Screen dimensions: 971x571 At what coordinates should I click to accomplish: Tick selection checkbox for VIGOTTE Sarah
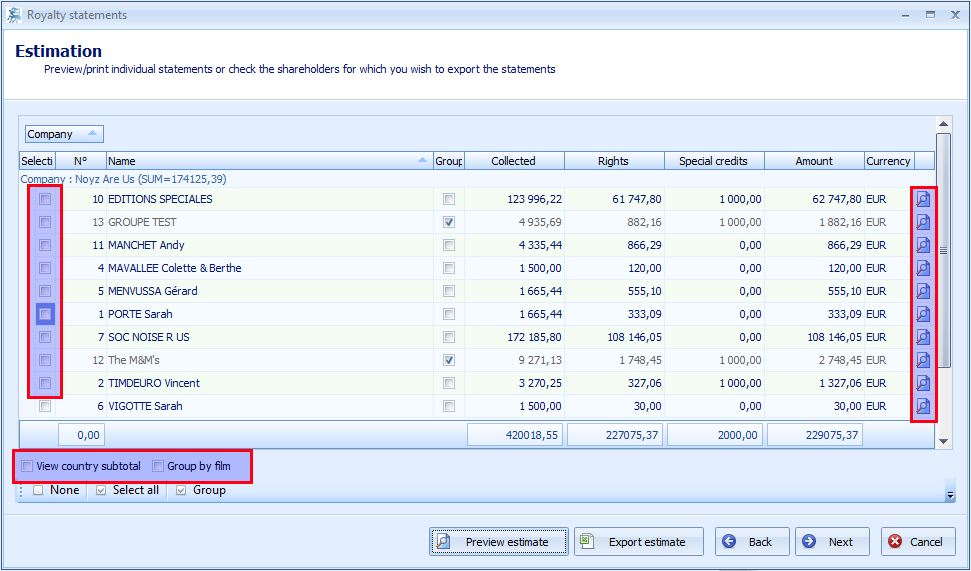click(45, 406)
